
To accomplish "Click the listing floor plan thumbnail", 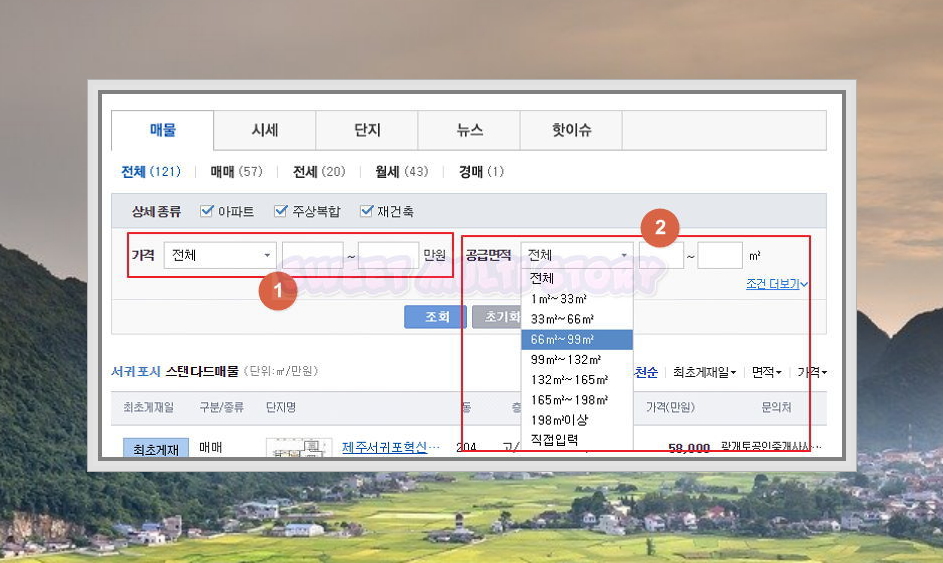I will (299, 448).
